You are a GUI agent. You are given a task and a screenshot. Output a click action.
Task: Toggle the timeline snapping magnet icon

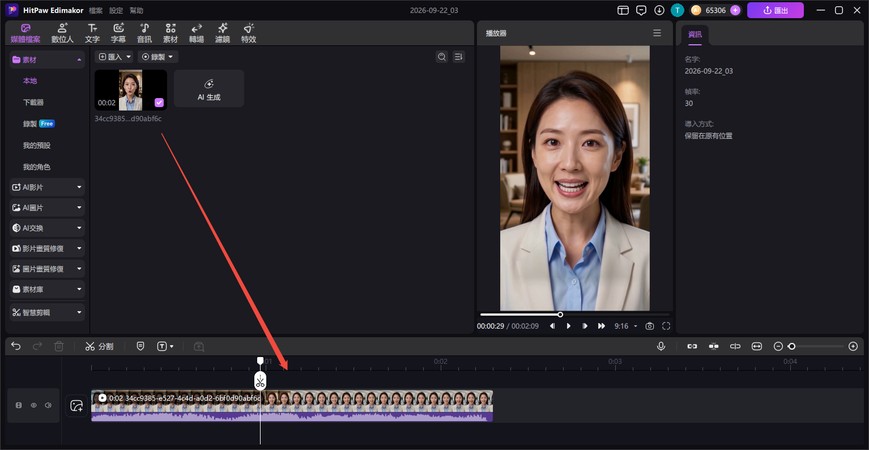pyautogui.click(x=714, y=346)
